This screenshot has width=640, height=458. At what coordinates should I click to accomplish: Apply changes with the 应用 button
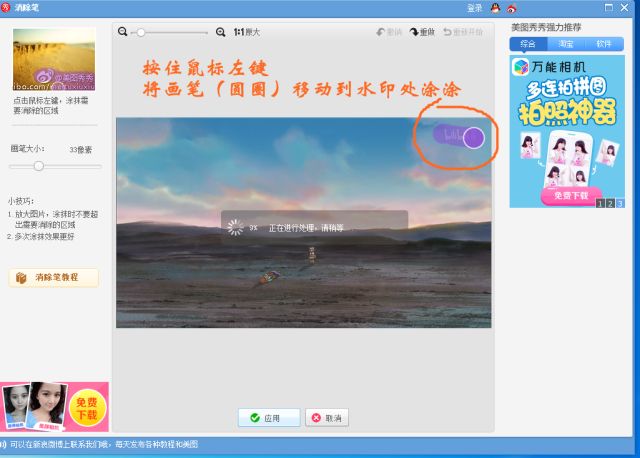269,418
